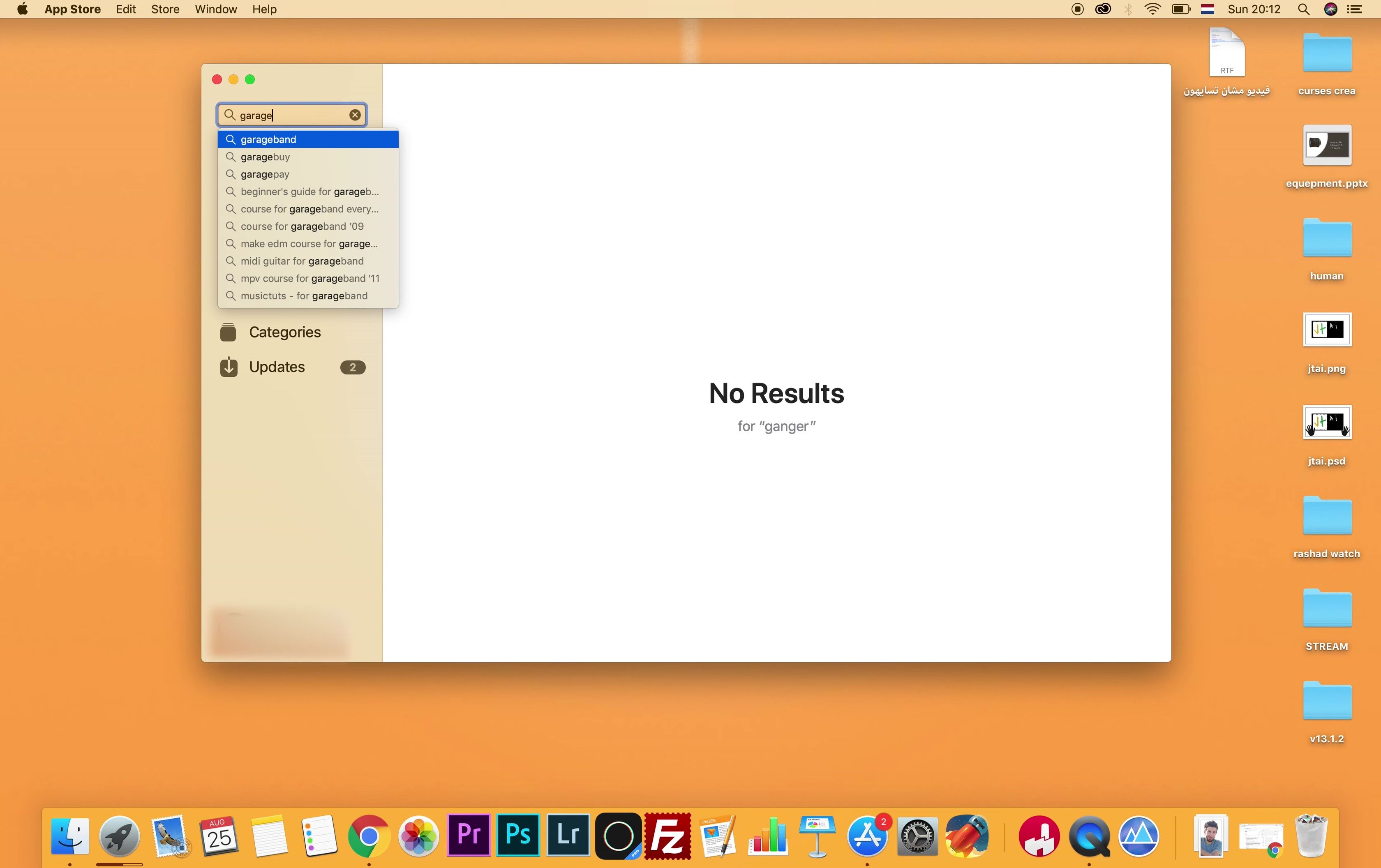The image size is (1381, 868).
Task: Click the Creative Cloud menu bar icon
Action: (x=1103, y=9)
